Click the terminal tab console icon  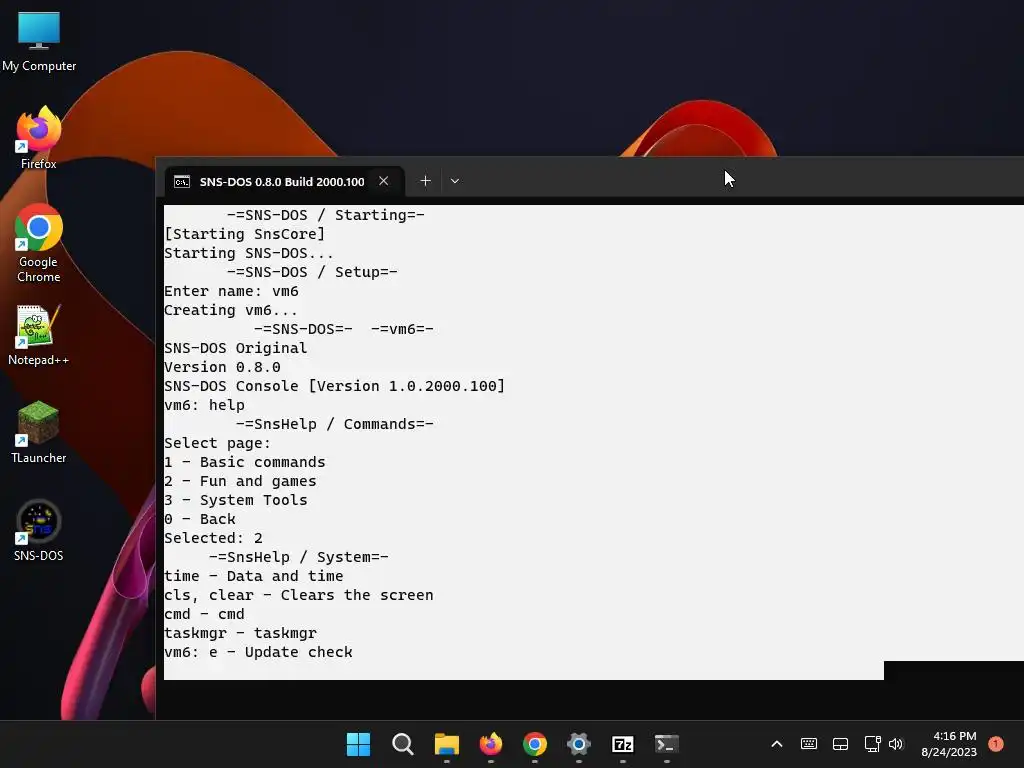tap(182, 182)
